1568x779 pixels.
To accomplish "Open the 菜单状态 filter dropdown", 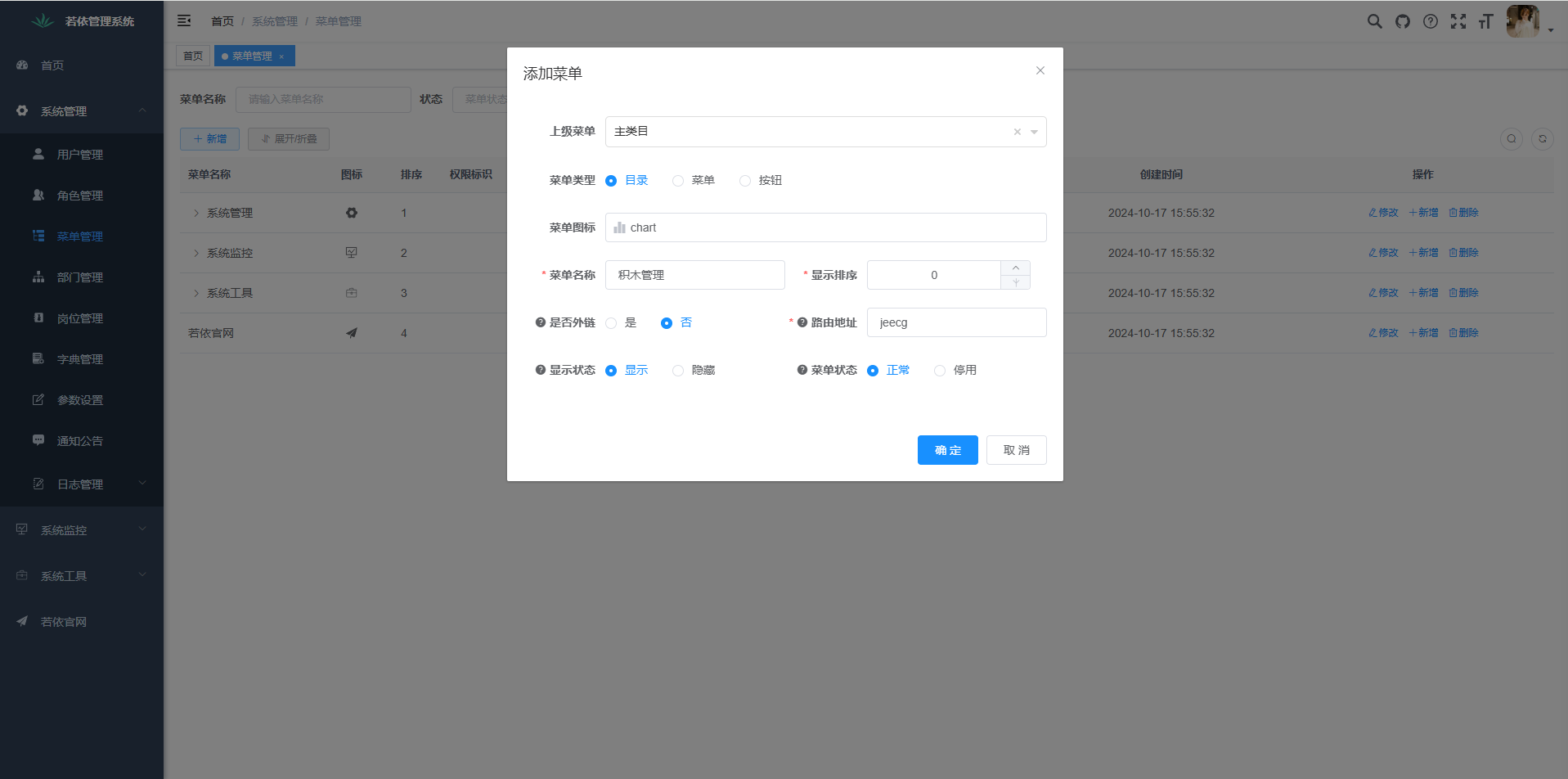I will (x=480, y=99).
